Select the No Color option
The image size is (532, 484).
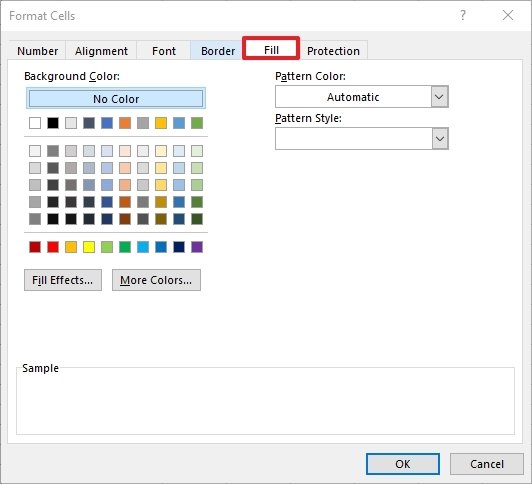[116, 98]
